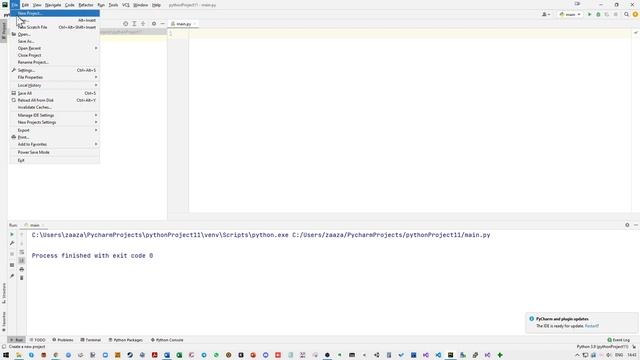Open the TODO tool window tab
The width and height of the screenshot is (640, 360).
[x=38, y=340]
